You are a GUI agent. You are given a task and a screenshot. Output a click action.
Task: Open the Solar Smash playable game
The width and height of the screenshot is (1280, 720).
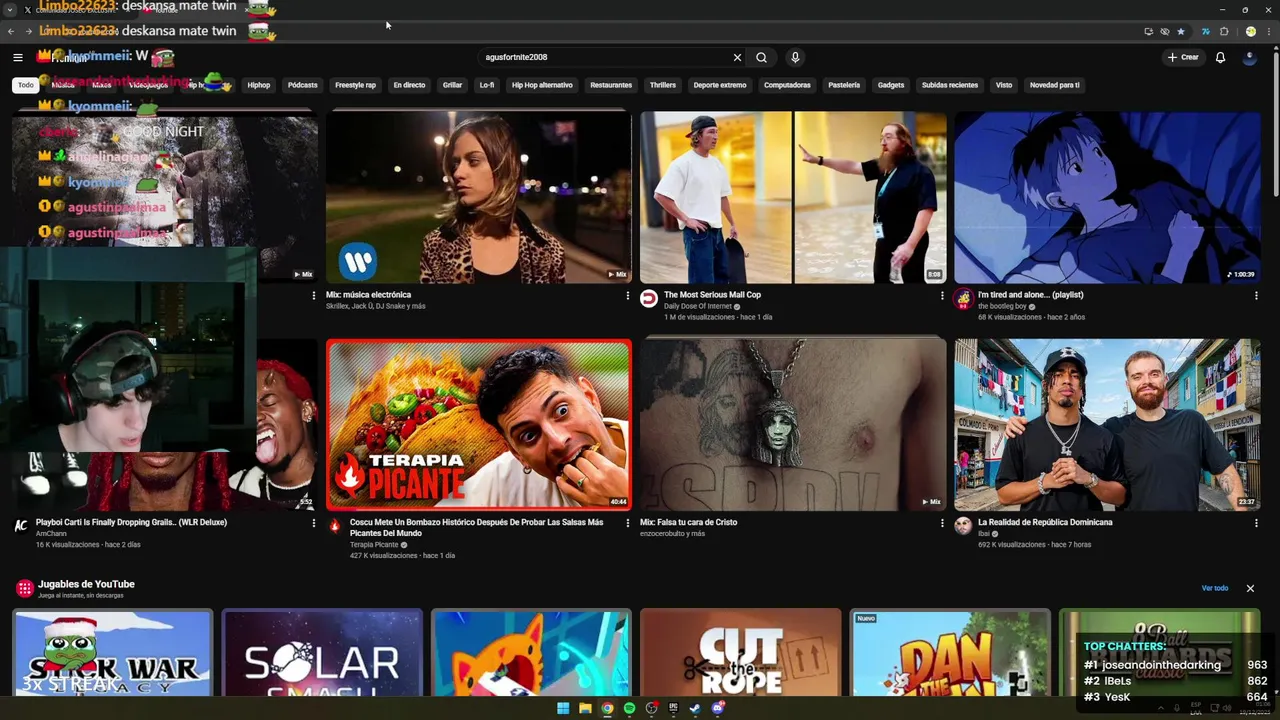[x=322, y=653]
